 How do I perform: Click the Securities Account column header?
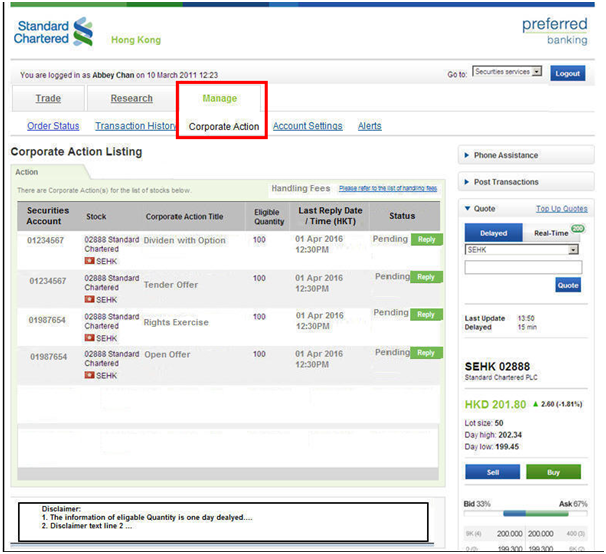(x=47, y=216)
